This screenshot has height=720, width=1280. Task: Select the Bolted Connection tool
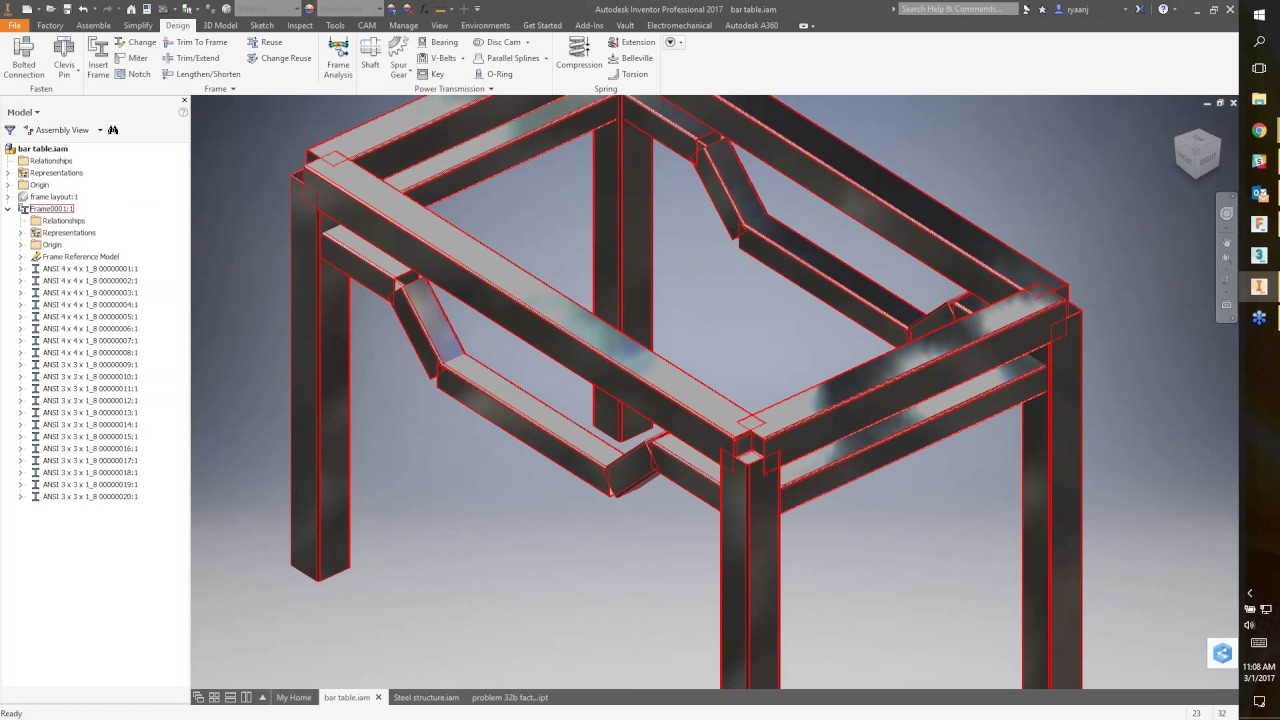(23, 58)
